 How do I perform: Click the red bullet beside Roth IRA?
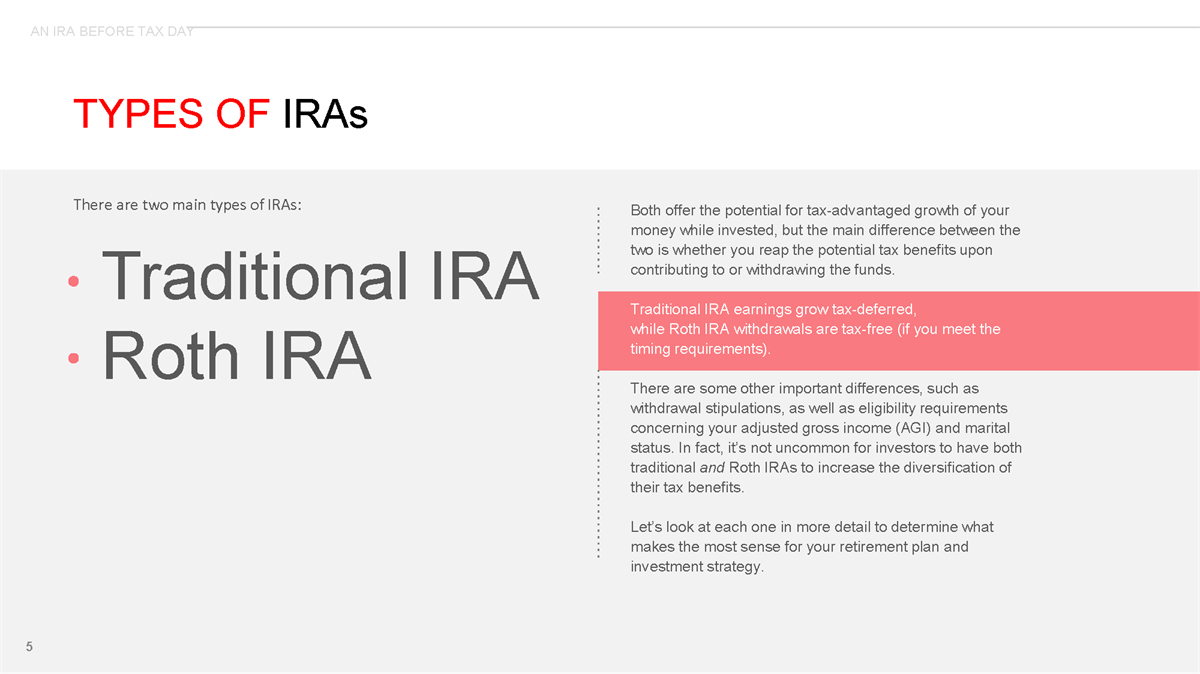click(x=74, y=360)
